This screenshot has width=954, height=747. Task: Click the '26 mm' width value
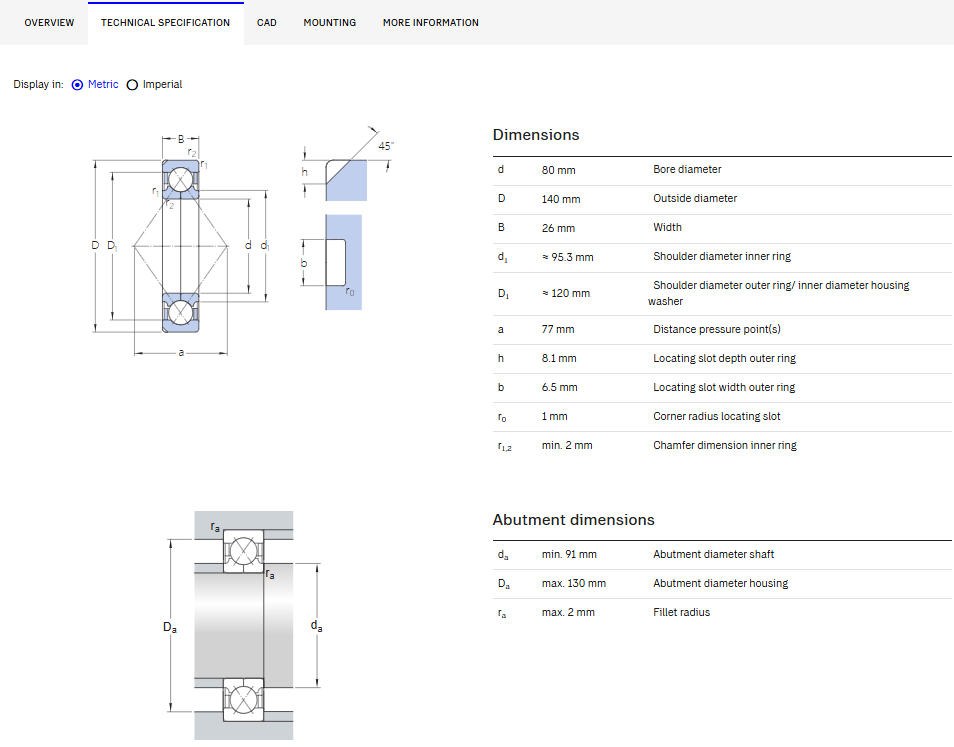click(559, 229)
